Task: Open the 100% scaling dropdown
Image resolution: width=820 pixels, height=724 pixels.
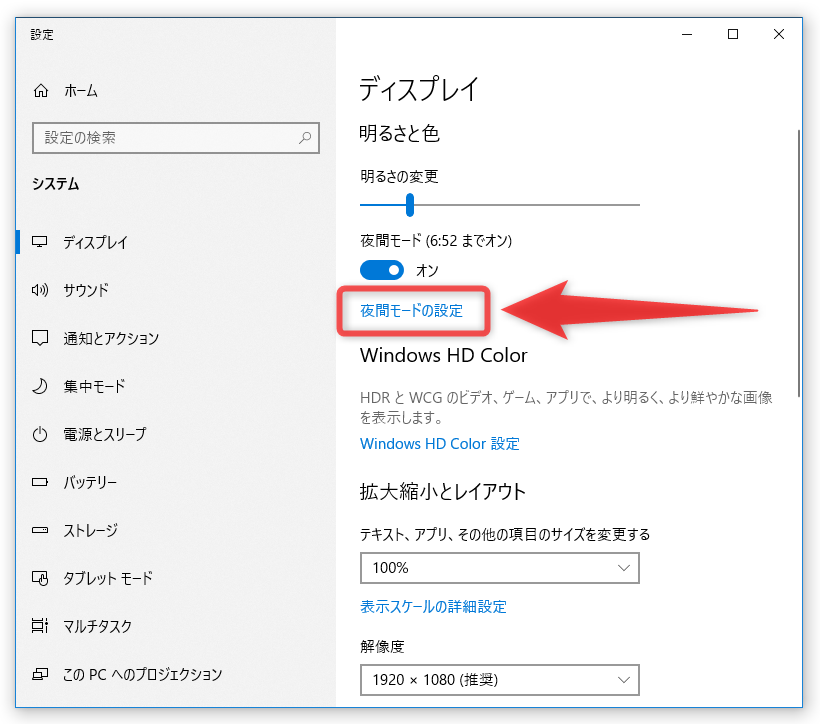Action: [499, 568]
